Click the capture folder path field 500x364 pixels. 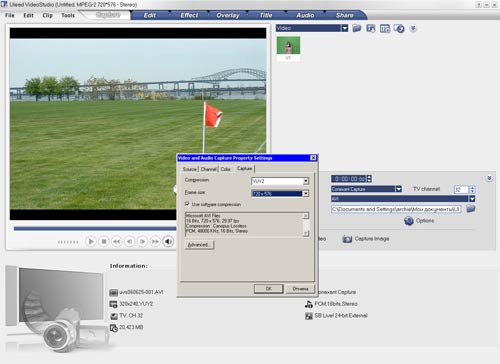(x=396, y=209)
